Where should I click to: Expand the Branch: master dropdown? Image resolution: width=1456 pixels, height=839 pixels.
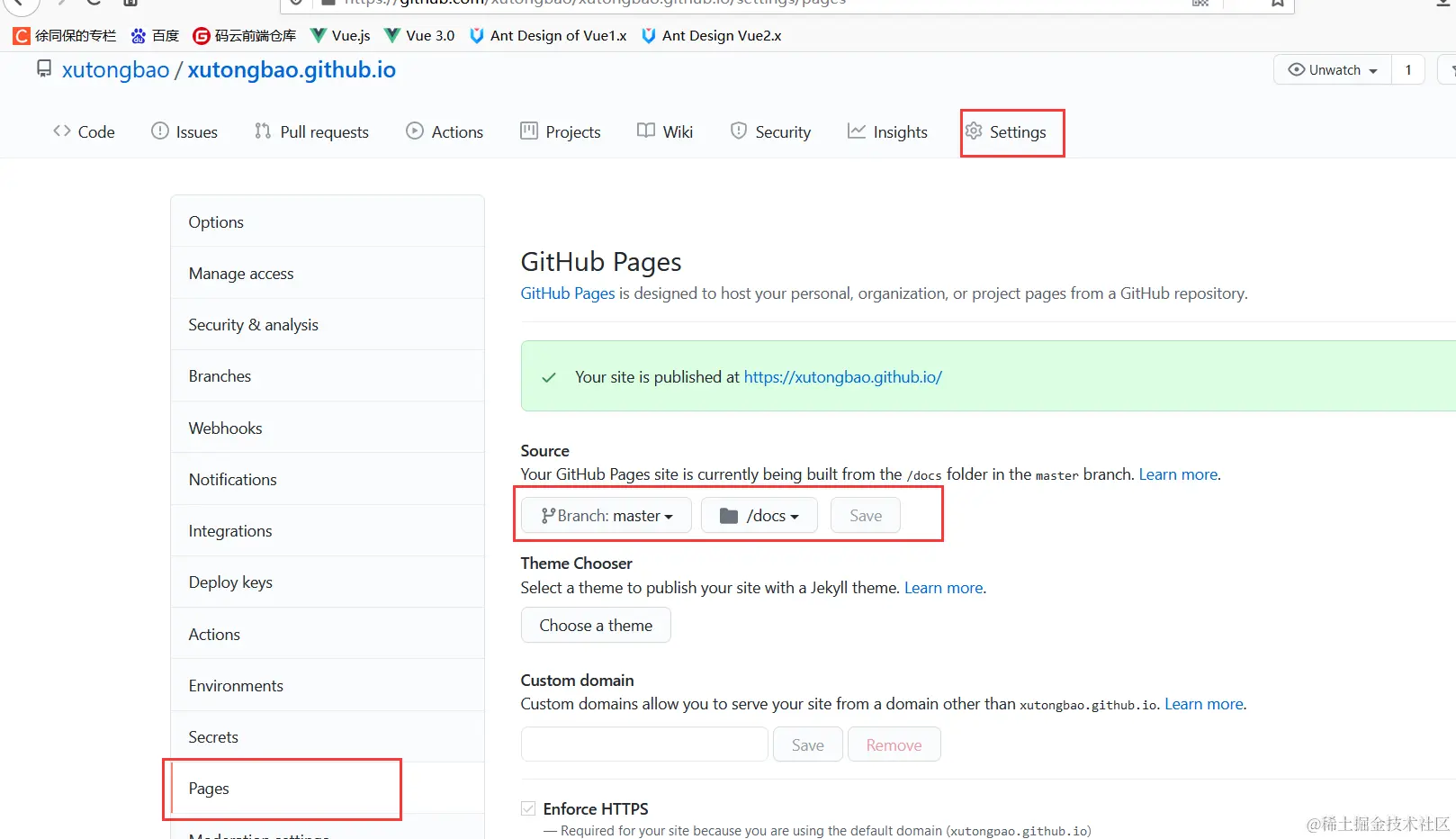coord(607,515)
